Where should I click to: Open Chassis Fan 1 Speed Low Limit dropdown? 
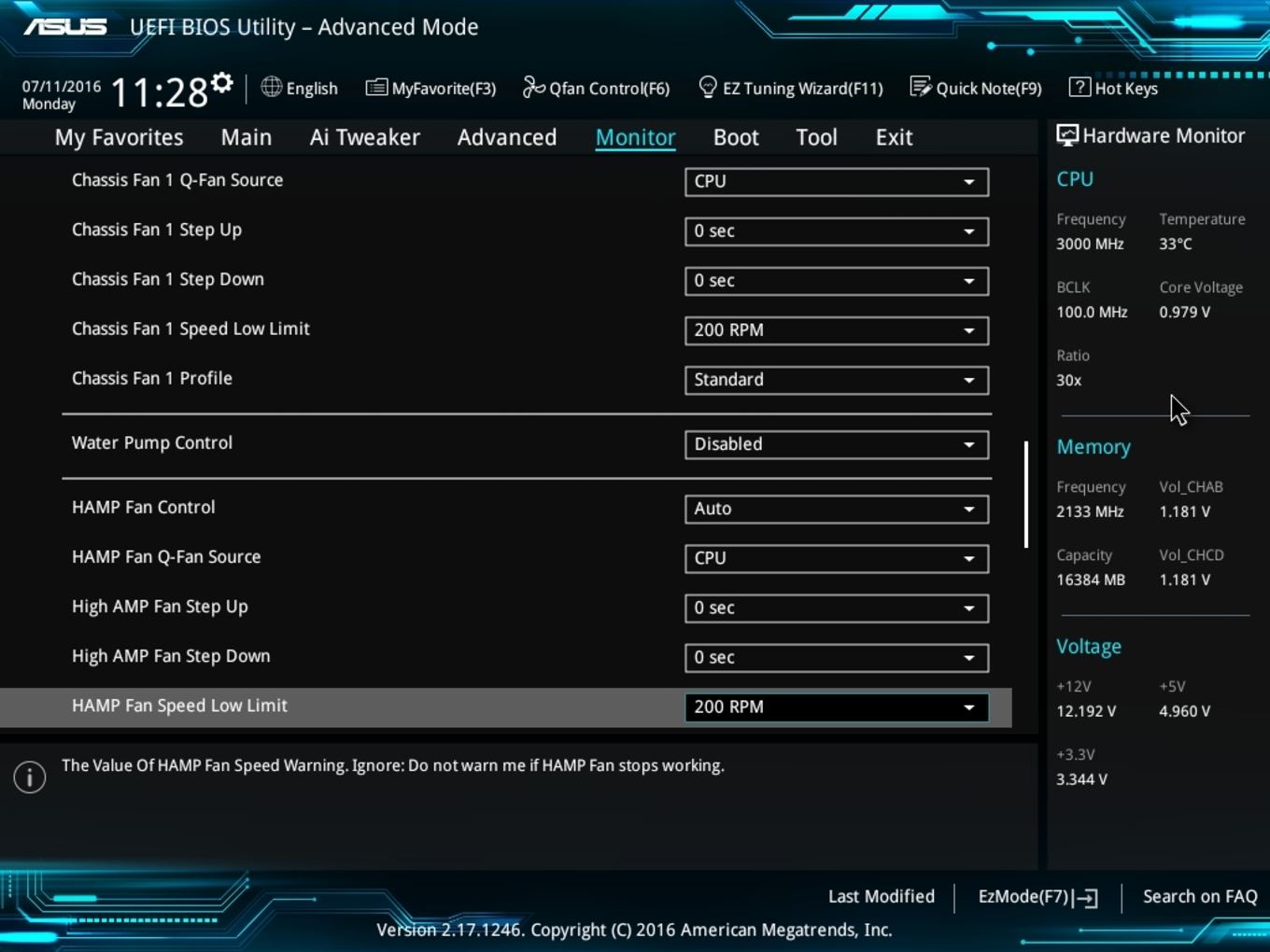coord(837,329)
